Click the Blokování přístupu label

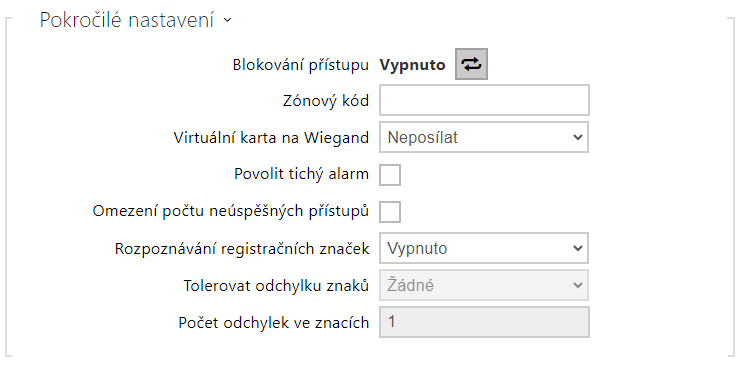pyautogui.click(x=300, y=65)
